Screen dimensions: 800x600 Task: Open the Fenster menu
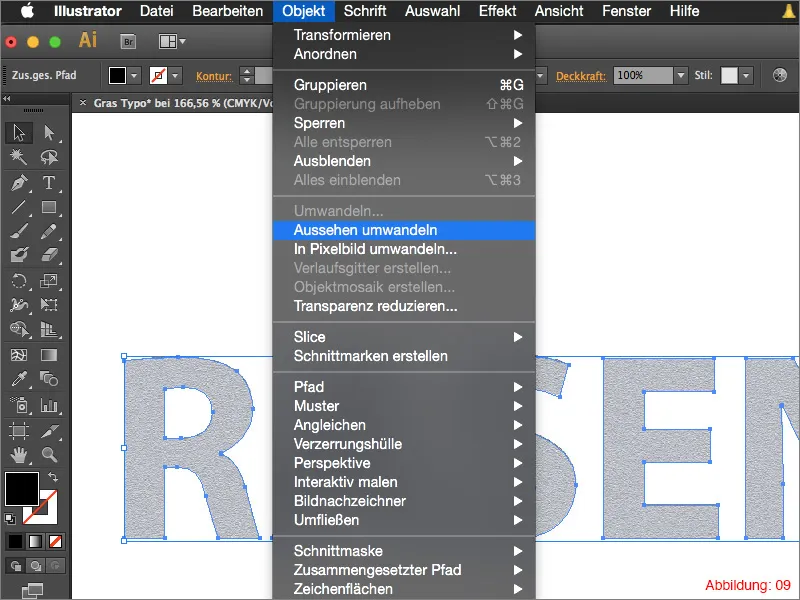tap(626, 12)
